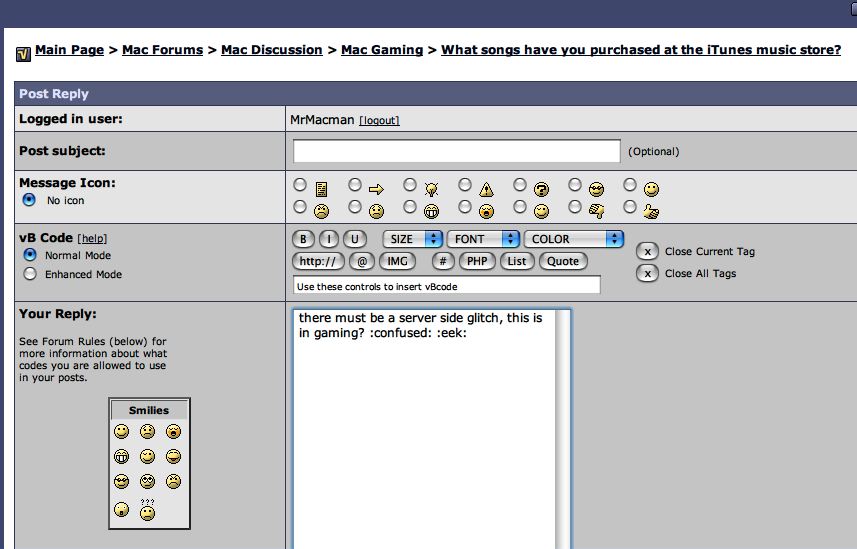Image resolution: width=857 pixels, height=549 pixels.
Task: Insert the small round-mouth surprised smiley in Smilies box
Action: coord(121,510)
